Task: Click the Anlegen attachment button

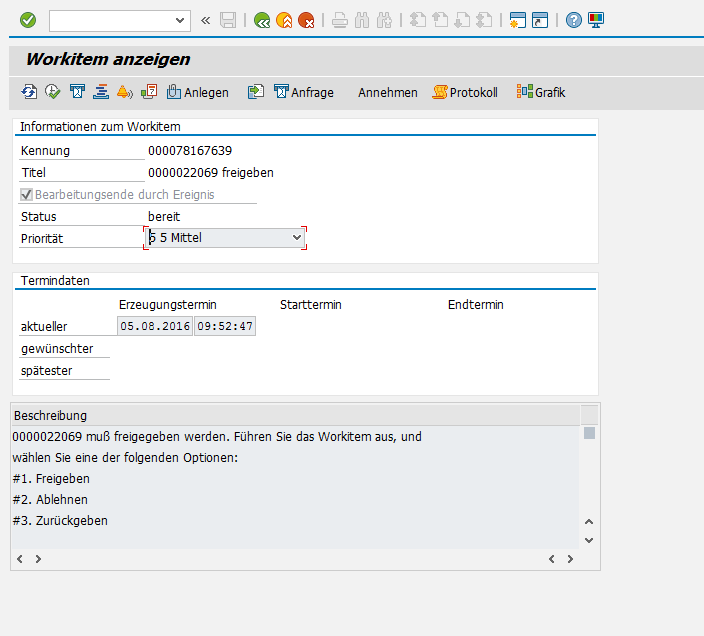Action: pyautogui.click(x=198, y=92)
